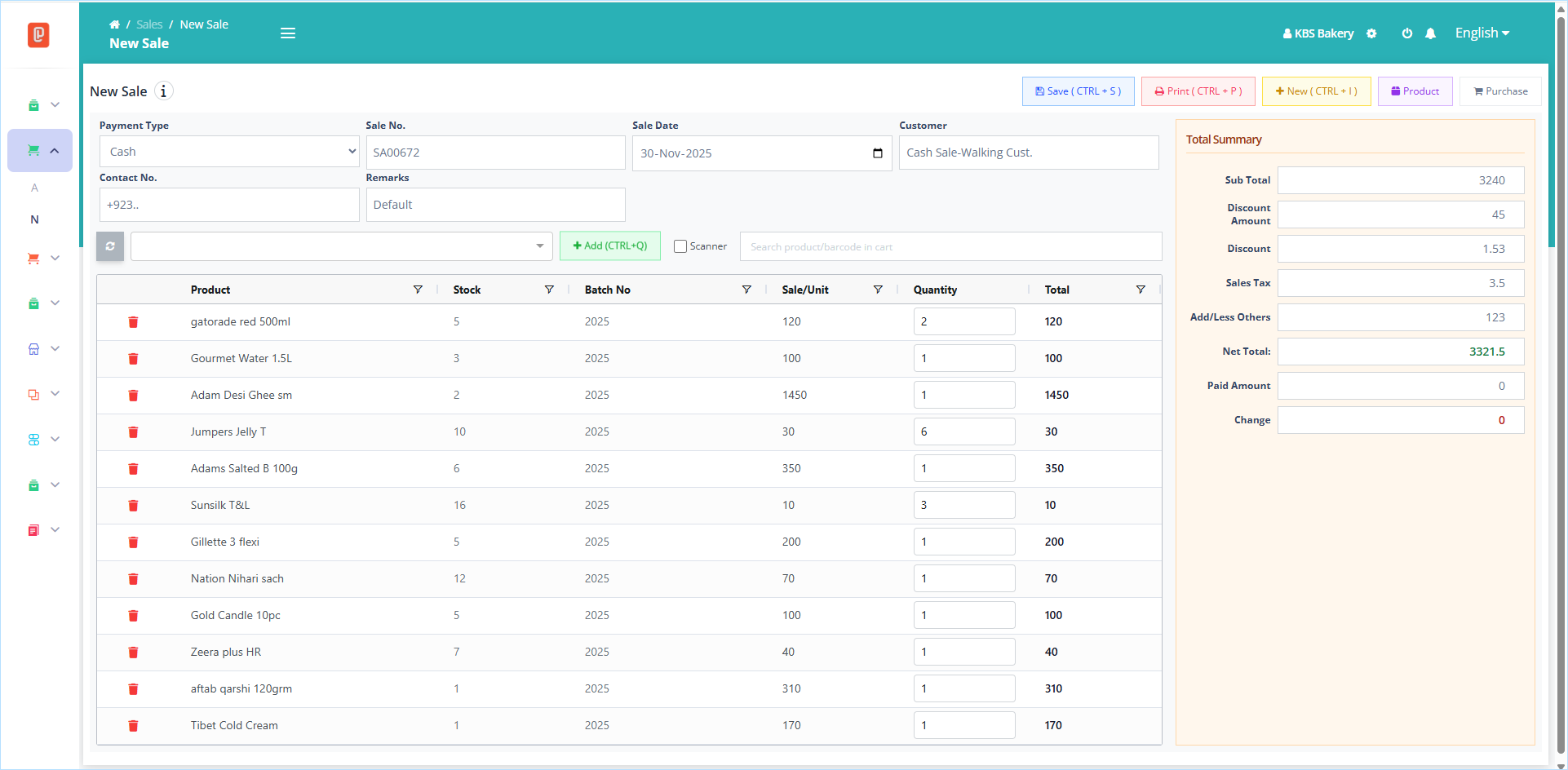The width and height of the screenshot is (1568, 770).
Task: Click the home icon in breadcrumb
Action: tap(114, 24)
